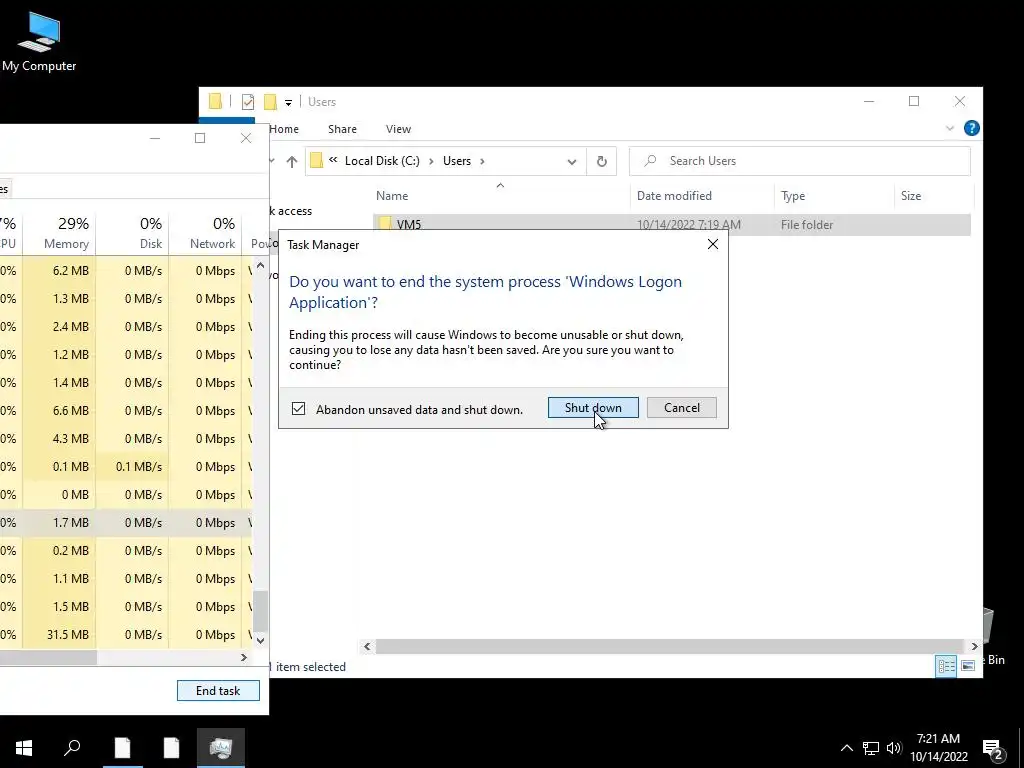Click the quick access New folder icon
This screenshot has width=1024, height=768.
270,101
